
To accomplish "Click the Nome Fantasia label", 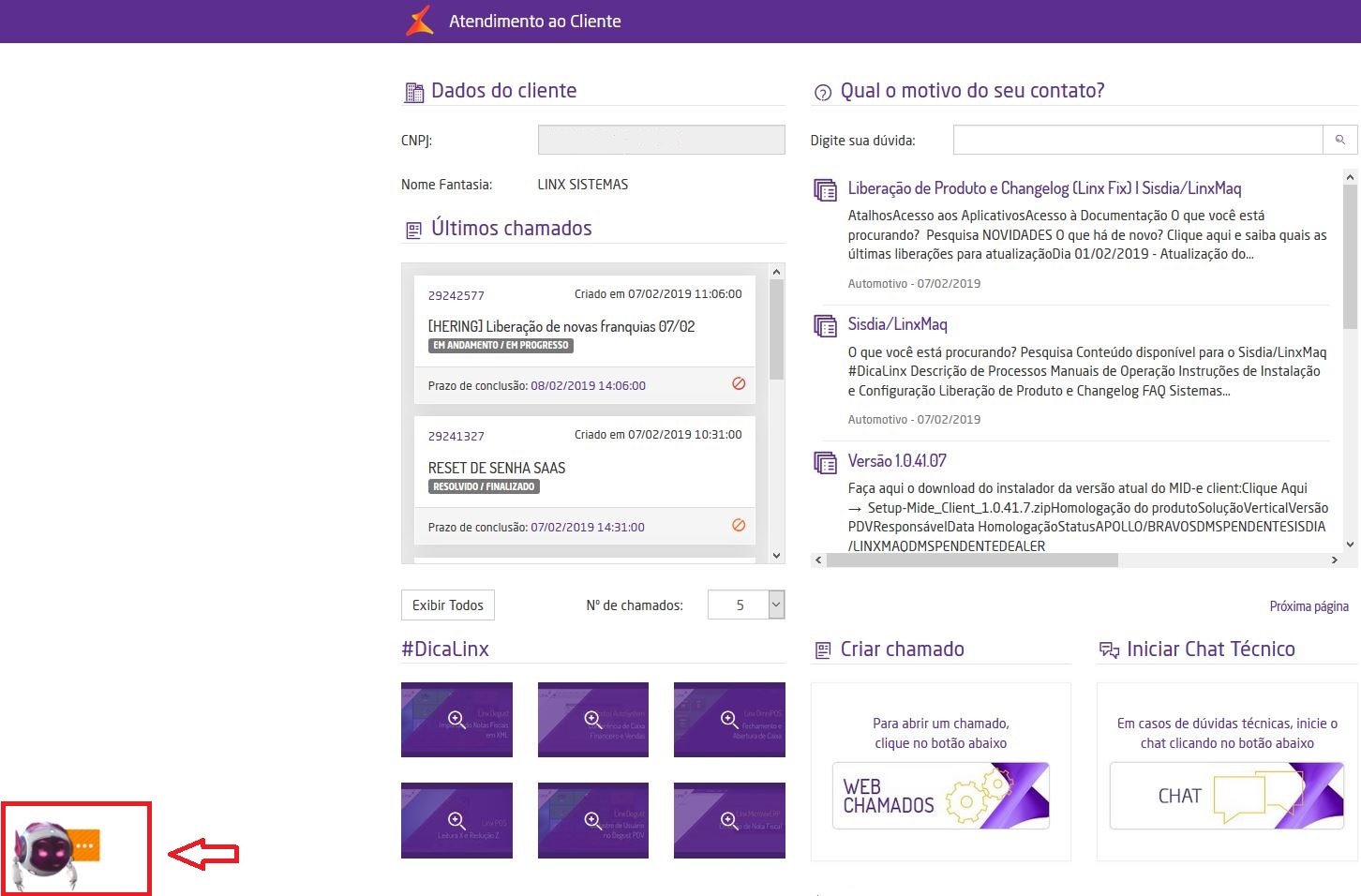I will coord(446,185).
